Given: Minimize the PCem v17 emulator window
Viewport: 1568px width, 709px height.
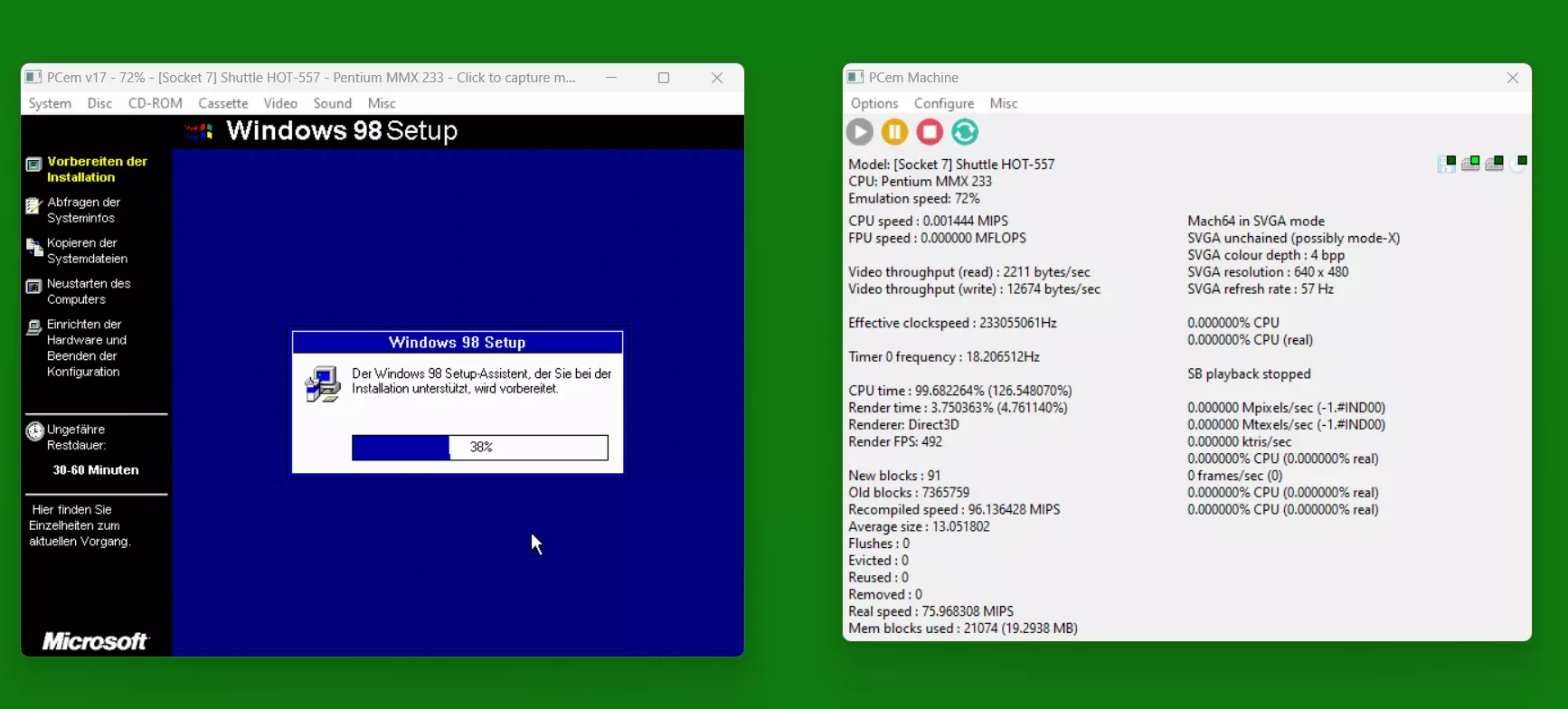Looking at the screenshot, I should point(611,78).
